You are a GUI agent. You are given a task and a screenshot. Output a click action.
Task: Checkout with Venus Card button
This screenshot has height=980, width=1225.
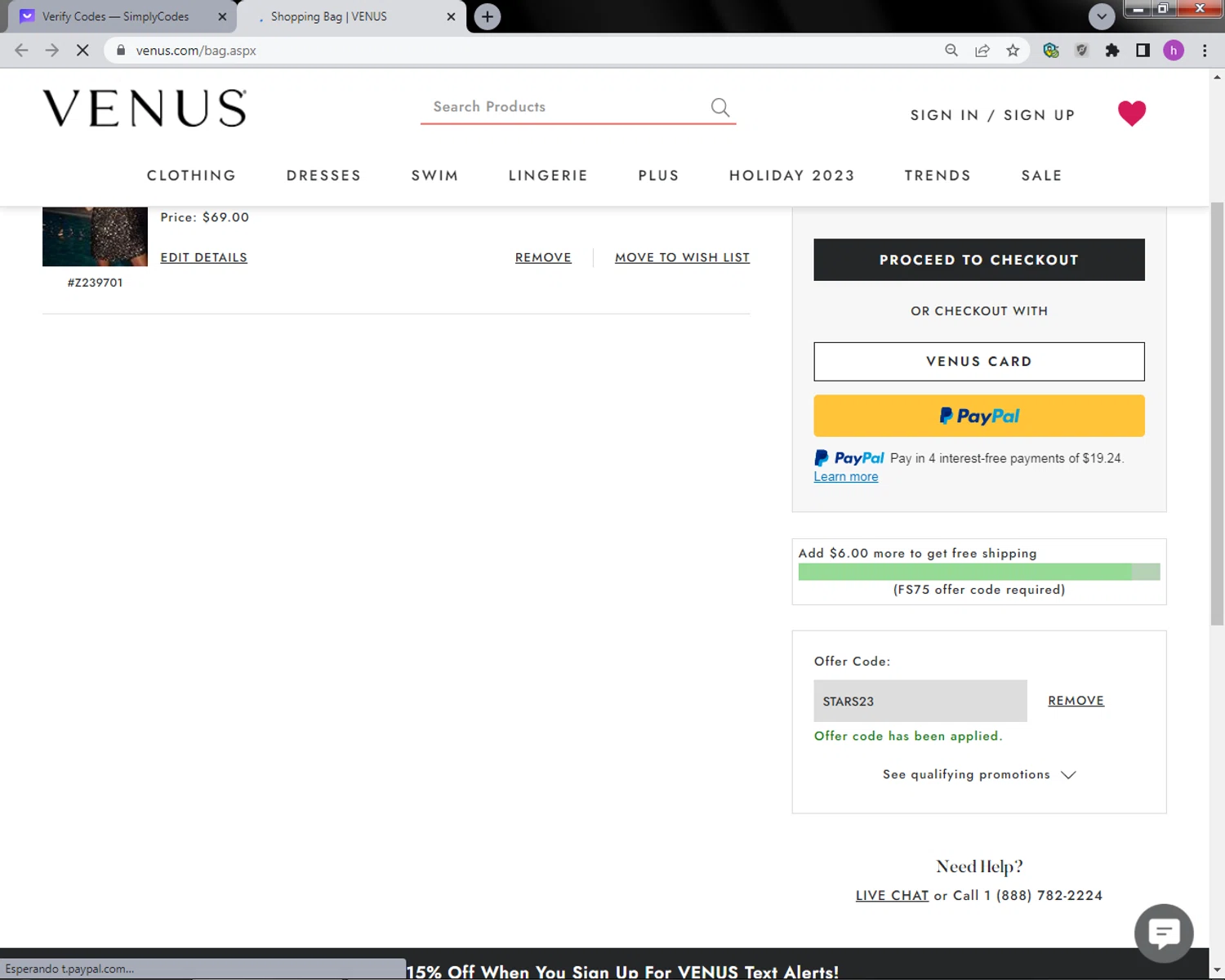coord(979,362)
